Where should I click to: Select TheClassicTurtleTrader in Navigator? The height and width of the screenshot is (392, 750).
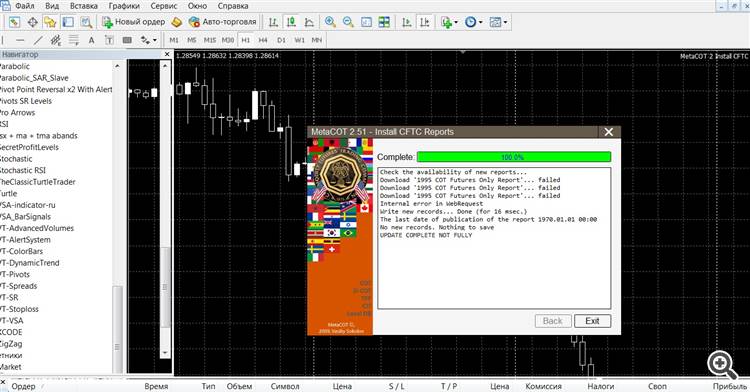pos(38,182)
